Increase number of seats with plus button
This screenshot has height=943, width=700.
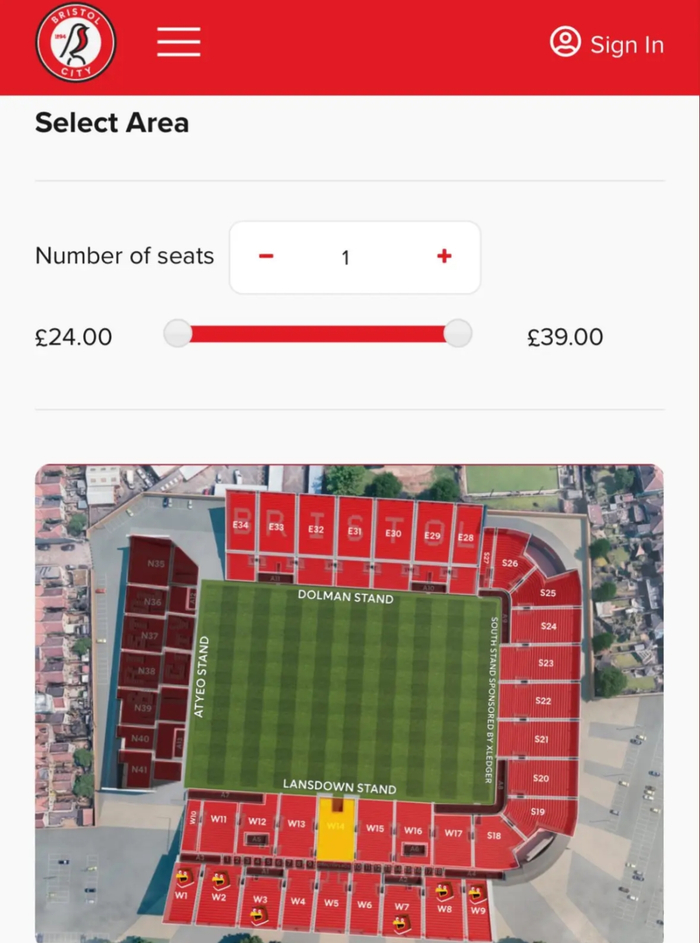click(444, 257)
